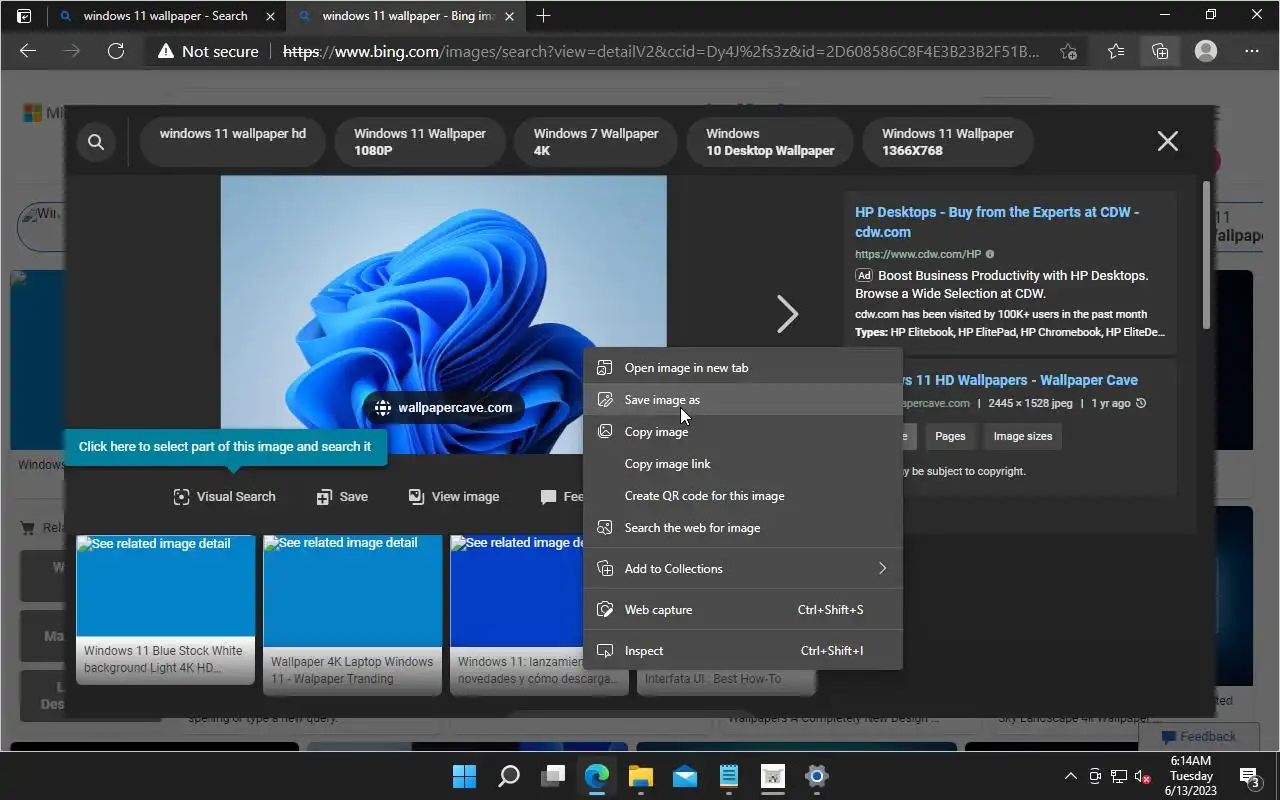
Task: Open the Windows Start menu
Action: (464, 776)
